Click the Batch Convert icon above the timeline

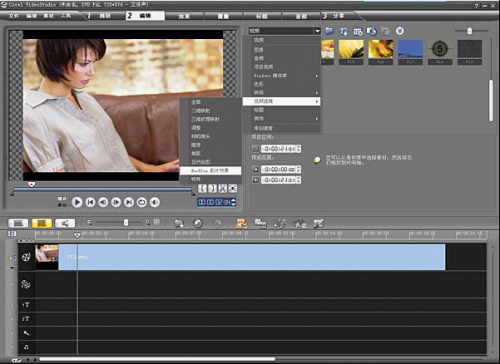pos(260,223)
